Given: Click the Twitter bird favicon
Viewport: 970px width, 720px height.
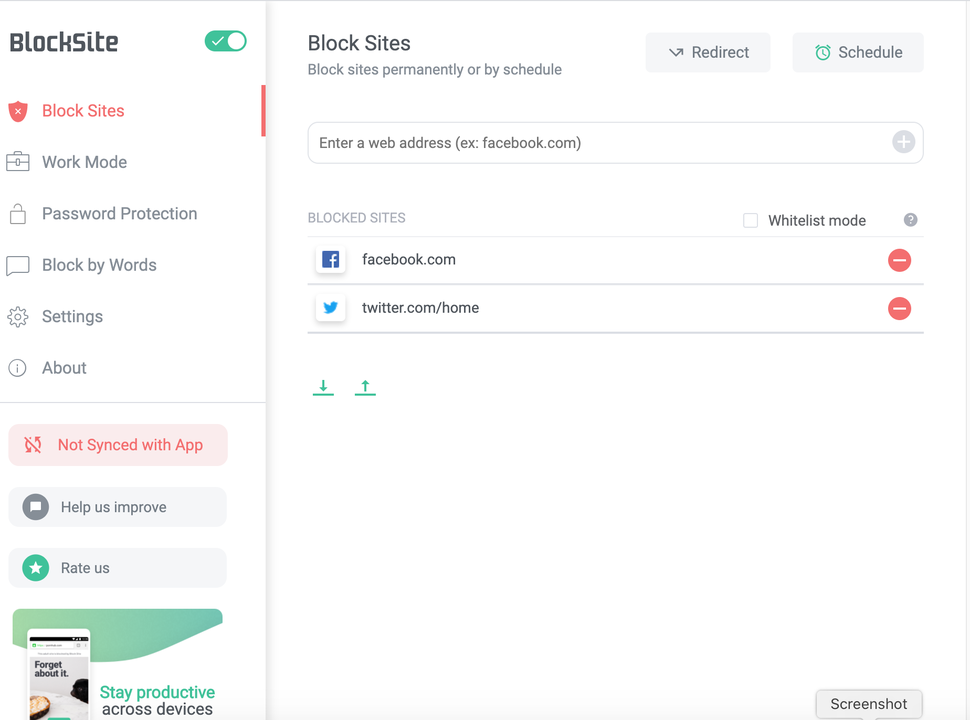Looking at the screenshot, I should [330, 307].
